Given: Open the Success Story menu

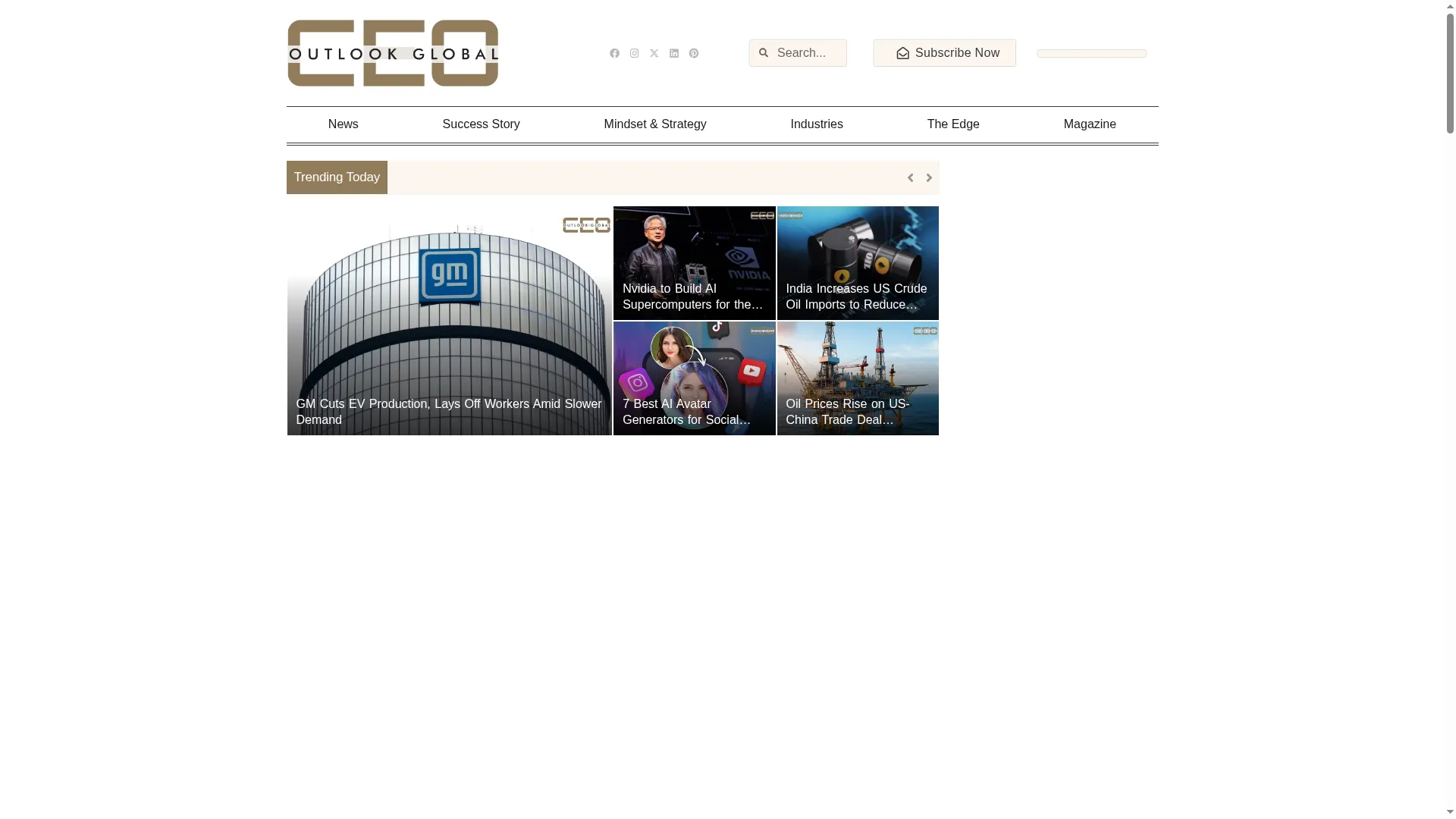Looking at the screenshot, I should [481, 124].
